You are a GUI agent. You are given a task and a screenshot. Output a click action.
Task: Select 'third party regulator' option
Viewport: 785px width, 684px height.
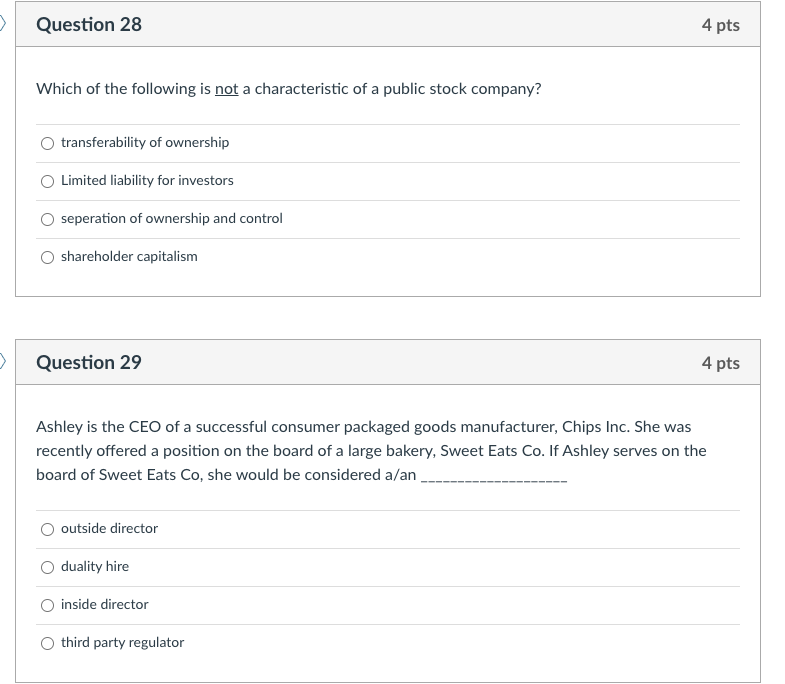click(x=47, y=643)
